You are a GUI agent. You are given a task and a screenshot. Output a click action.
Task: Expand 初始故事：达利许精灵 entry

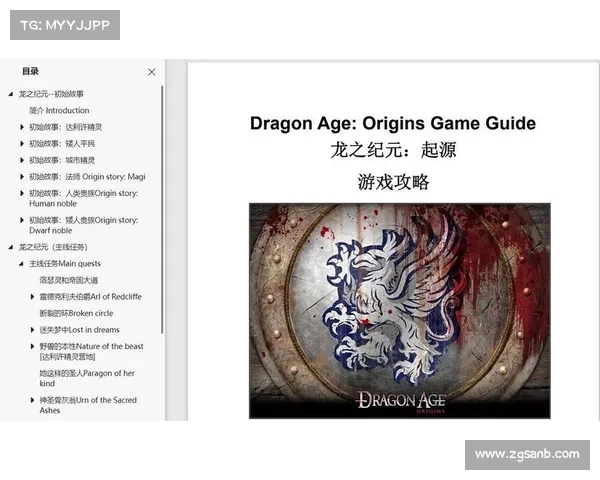(22, 127)
